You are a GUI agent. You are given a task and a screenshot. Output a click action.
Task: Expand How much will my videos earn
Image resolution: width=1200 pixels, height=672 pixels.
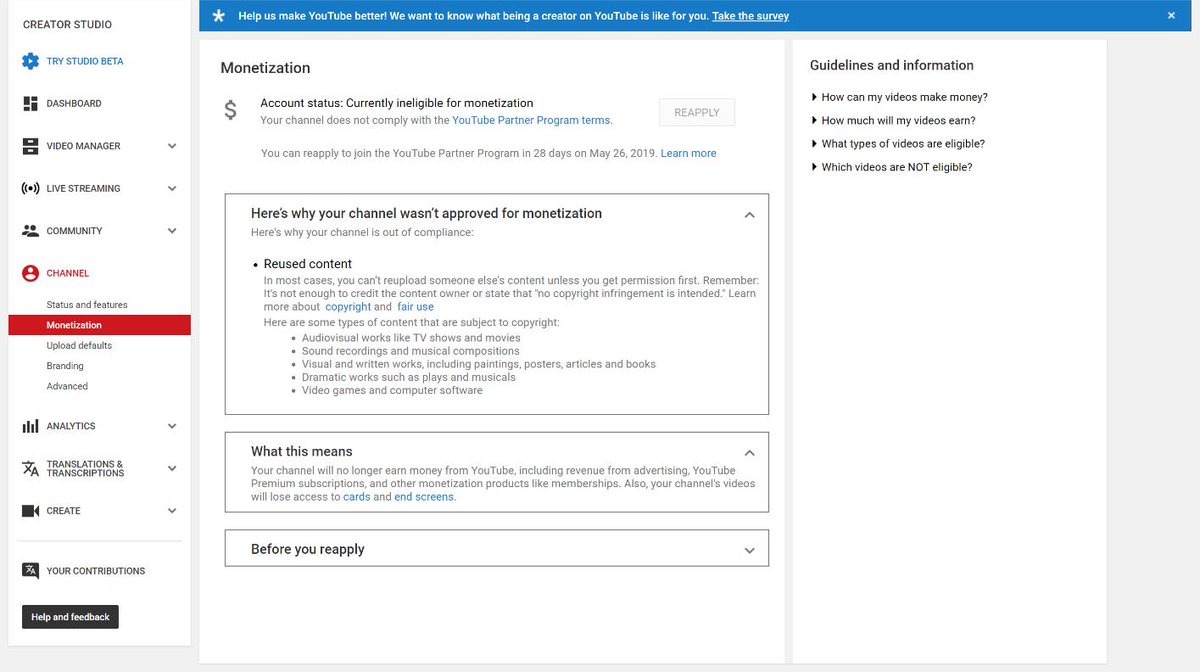point(893,120)
